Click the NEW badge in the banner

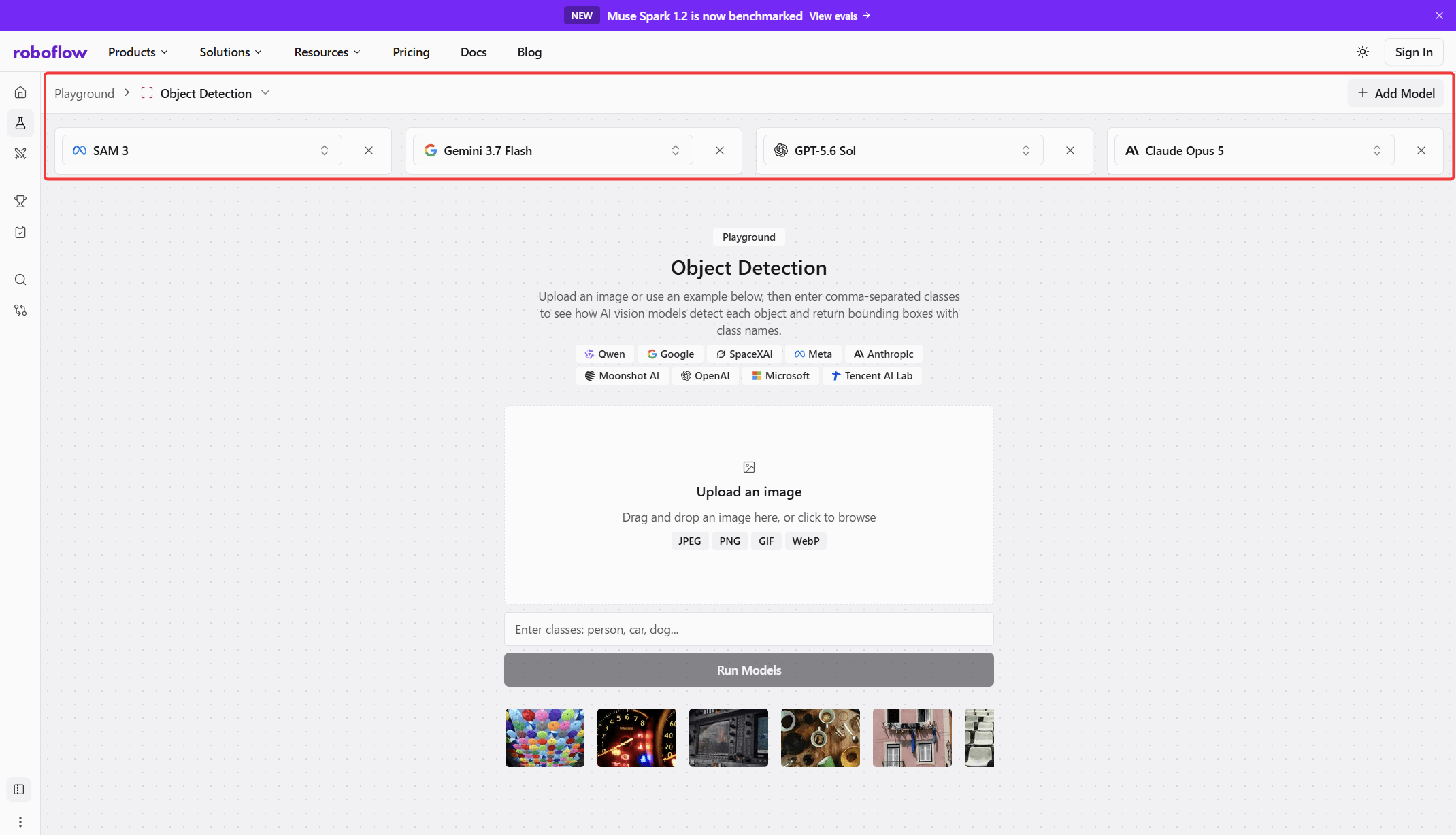pos(582,16)
